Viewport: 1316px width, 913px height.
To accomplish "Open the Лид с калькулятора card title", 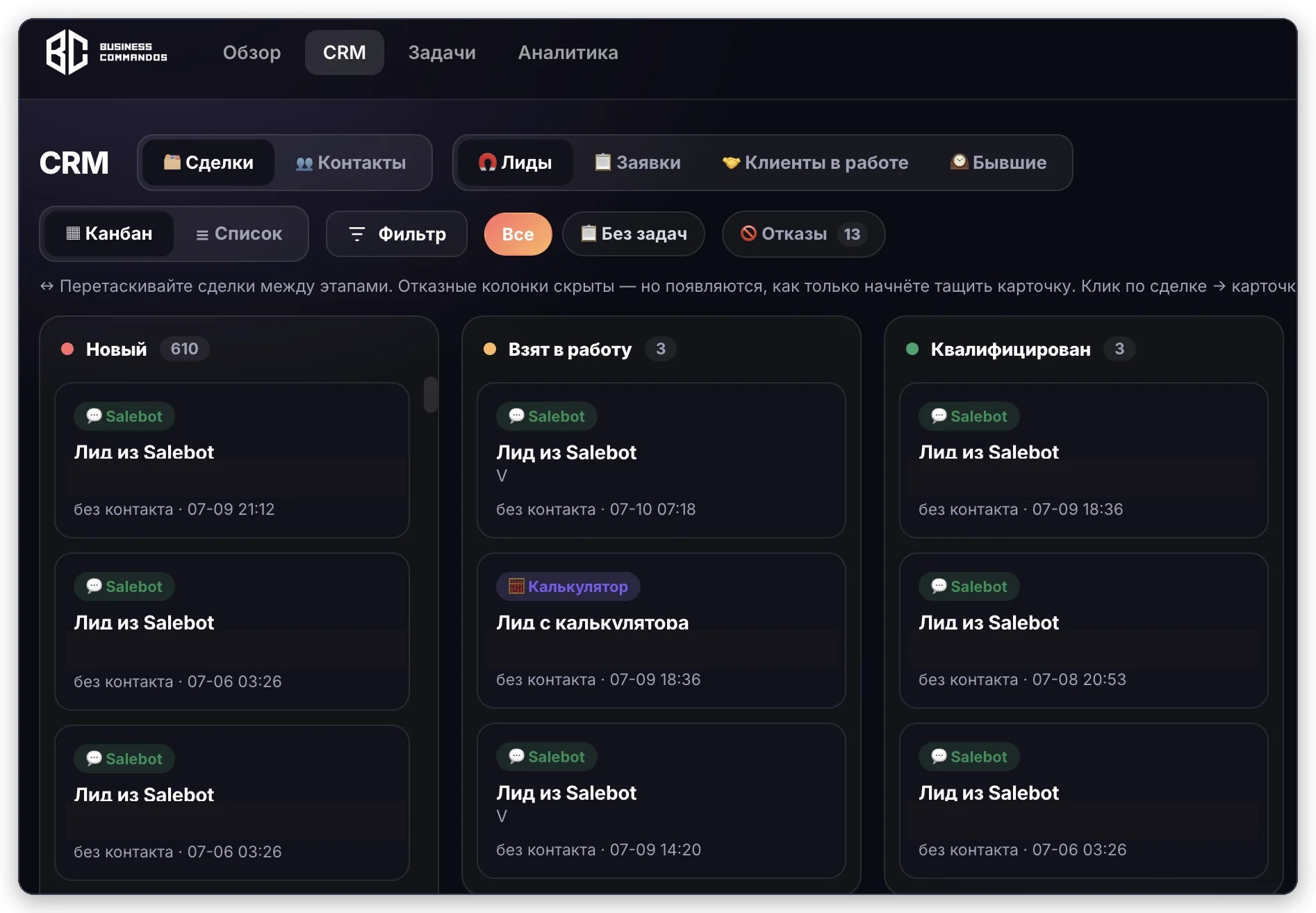I will coord(593,623).
